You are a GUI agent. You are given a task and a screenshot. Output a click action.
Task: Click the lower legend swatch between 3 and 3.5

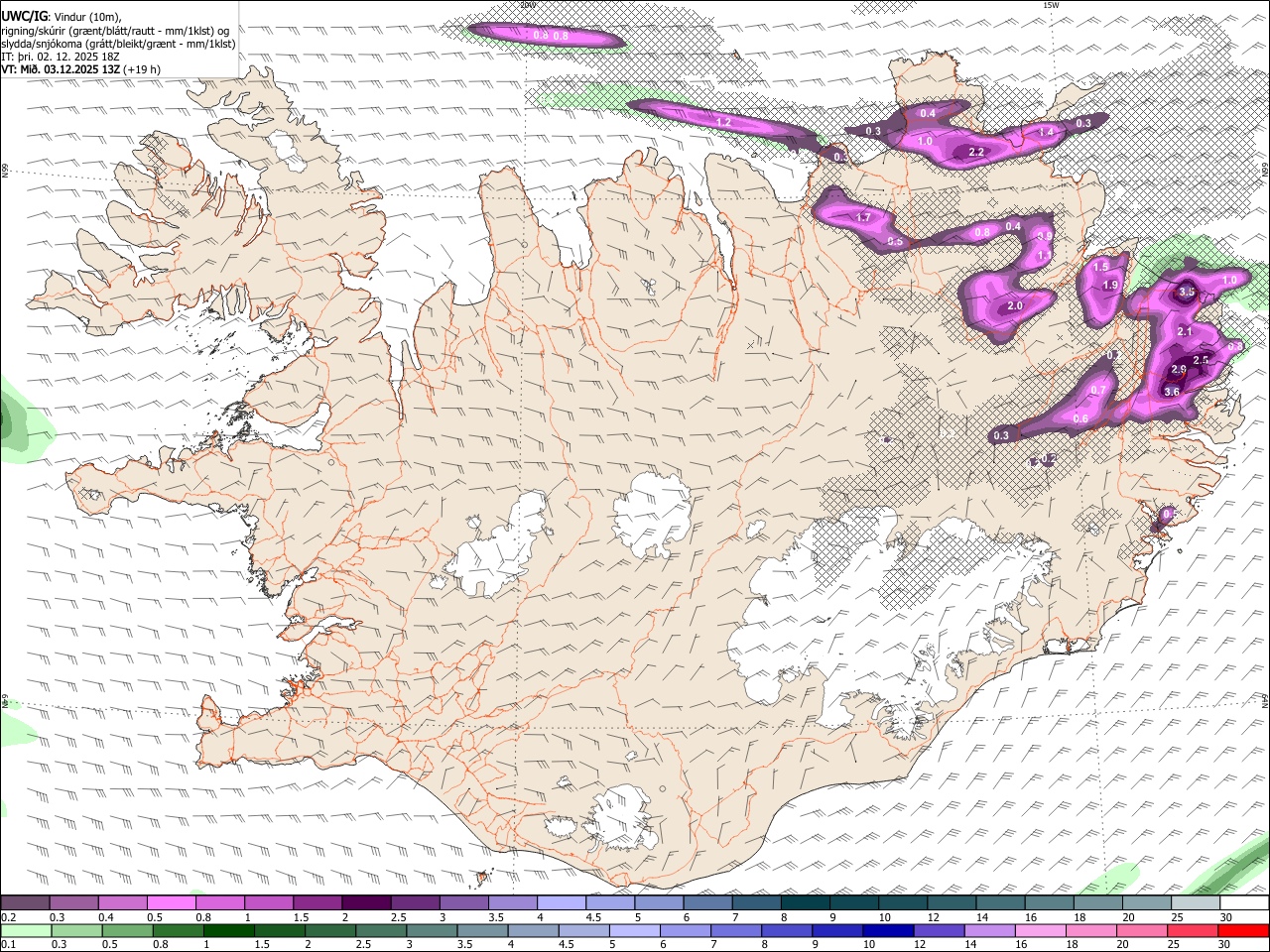pyautogui.click(x=432, y=930)
